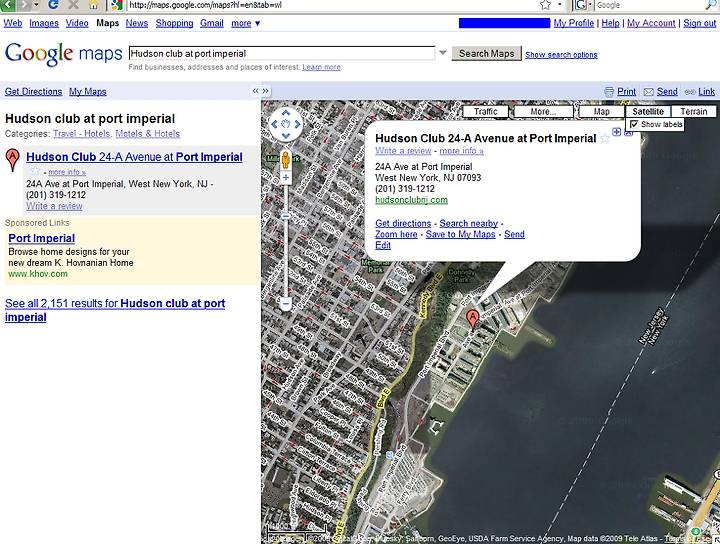Click the browser stop (X) icon
This screenshot has width=720, height=544.
point(73,5)
